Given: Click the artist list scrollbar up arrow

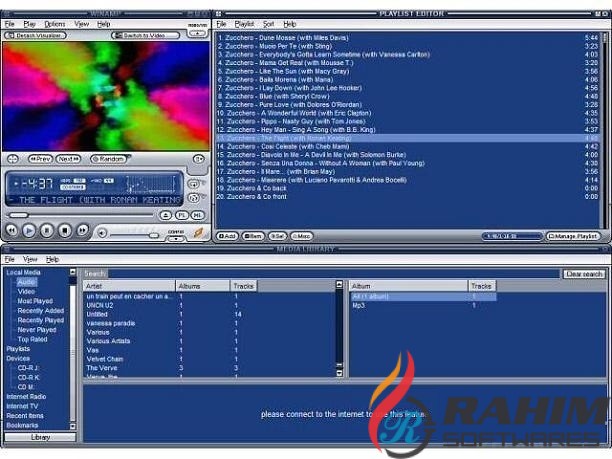Looking at the screenshot, I should (x=339, y=285).
